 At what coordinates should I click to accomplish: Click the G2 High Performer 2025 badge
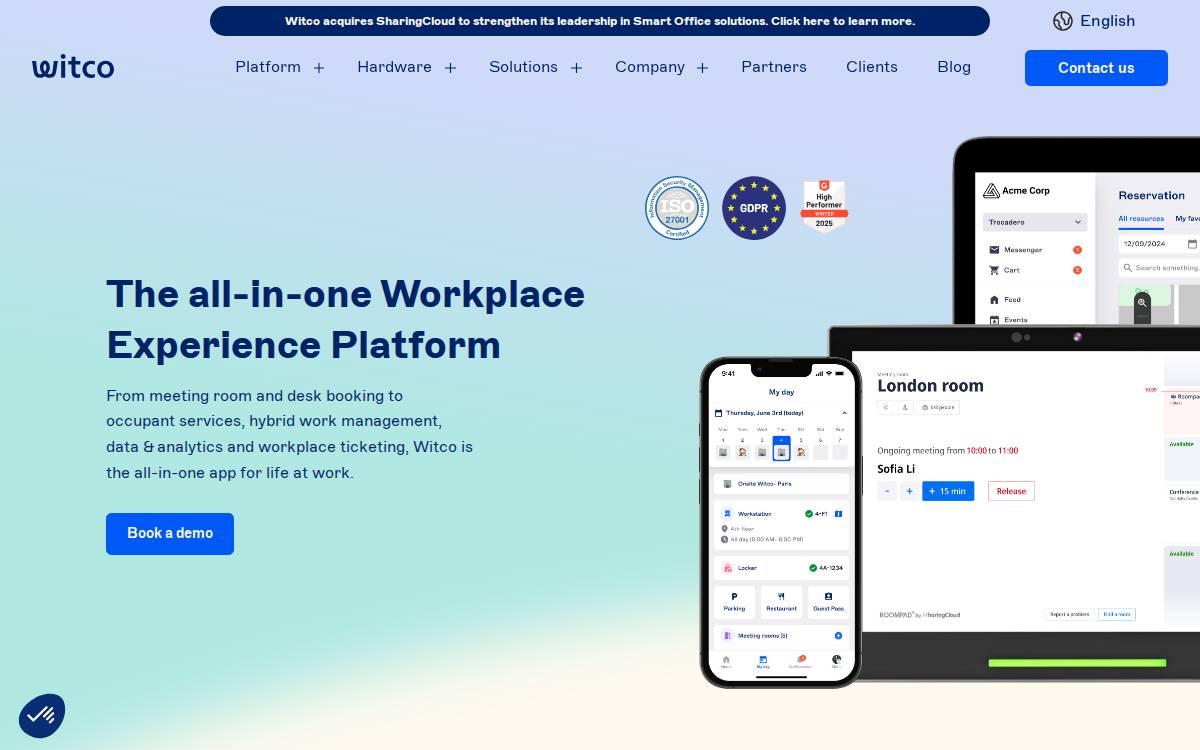[824, 206]
